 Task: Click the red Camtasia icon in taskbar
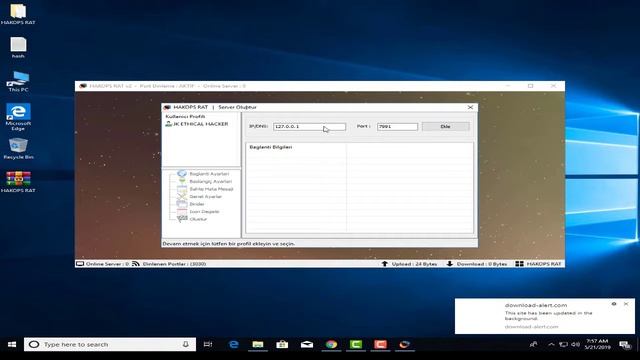(380, 344)
